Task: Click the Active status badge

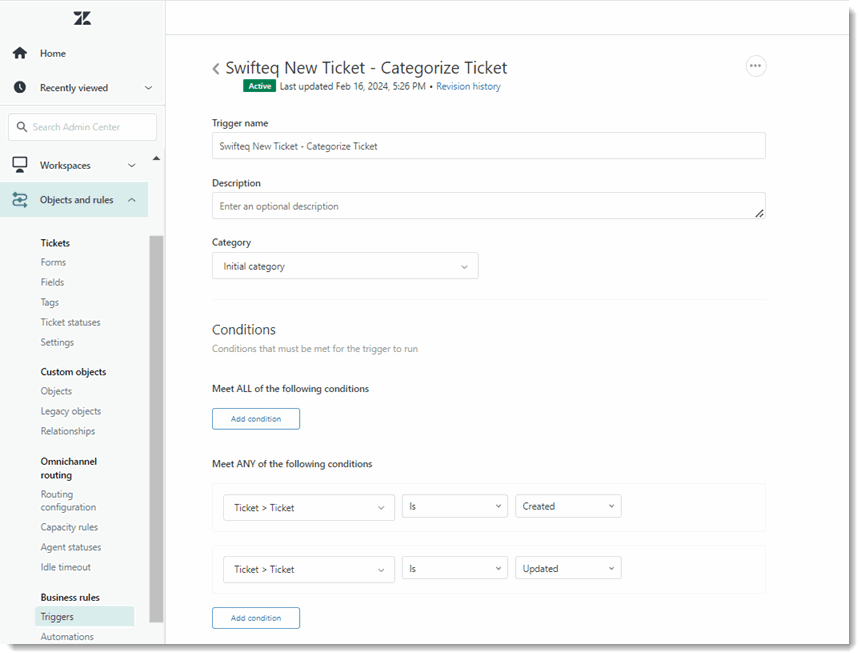Action: tap(260, 86)
